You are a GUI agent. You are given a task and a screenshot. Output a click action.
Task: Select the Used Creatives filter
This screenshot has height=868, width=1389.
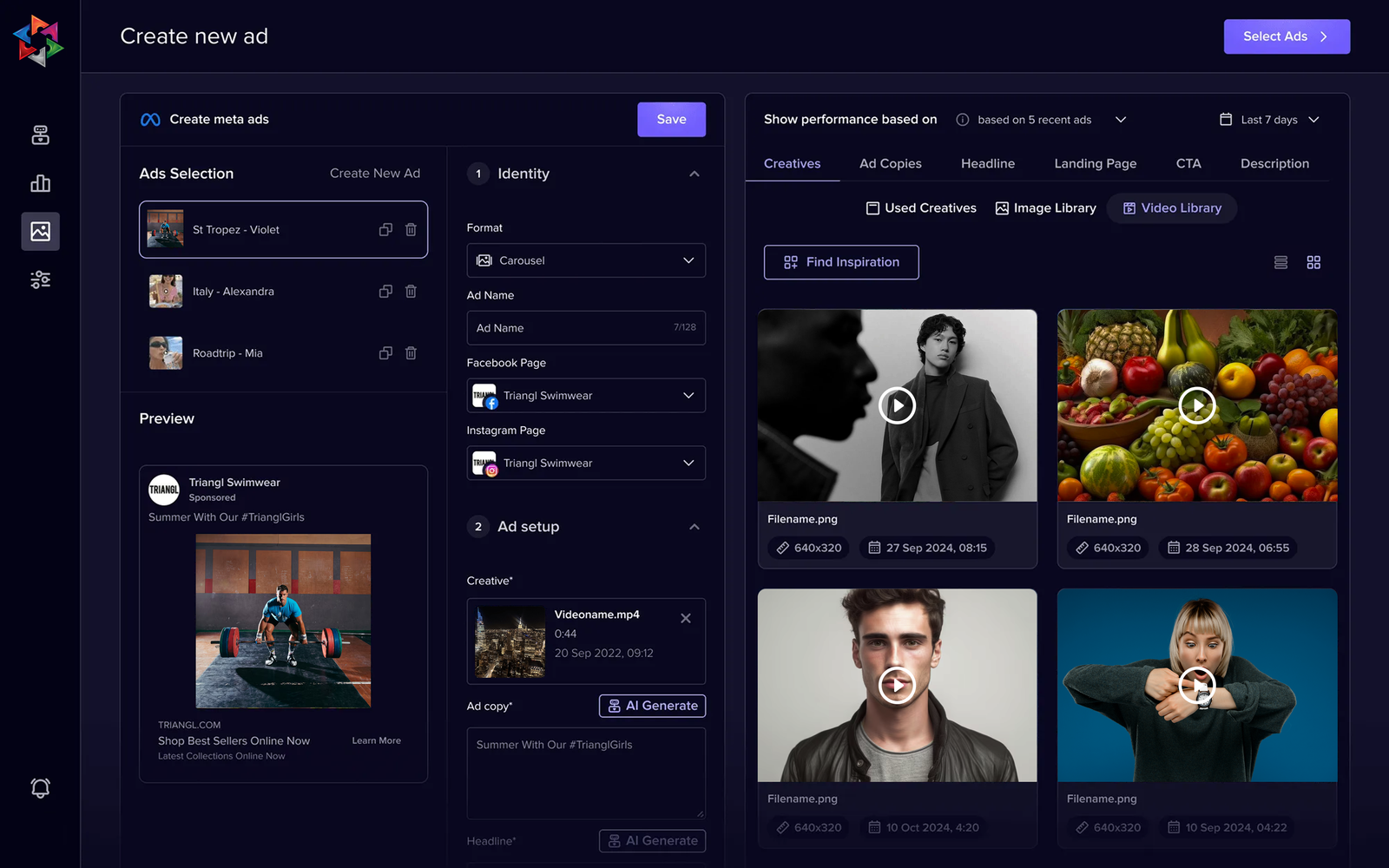(x=921, y=208)
